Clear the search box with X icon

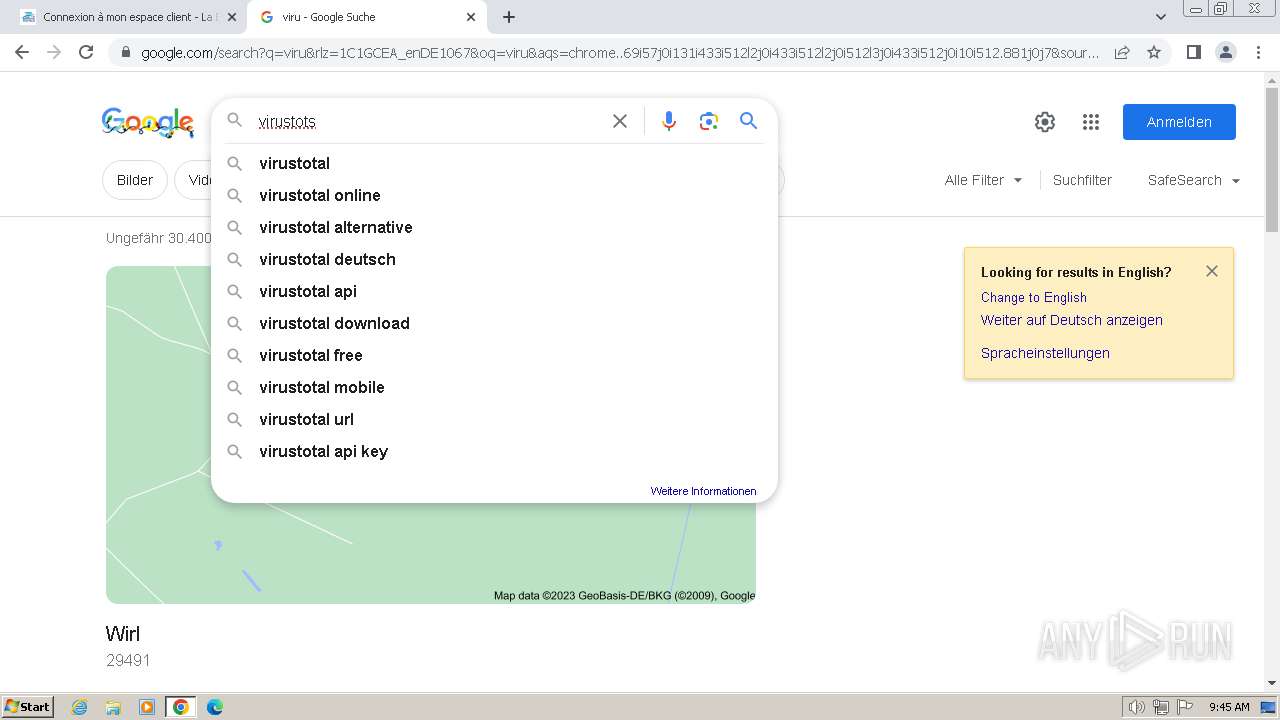point(620,121)
